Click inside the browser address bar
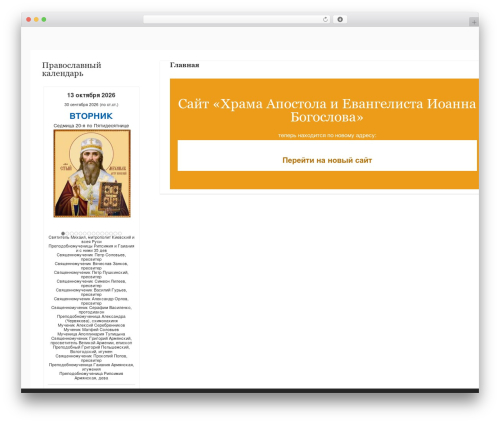Image resolution: width=500 pixels, height=423 pixels. click(236, 19)
